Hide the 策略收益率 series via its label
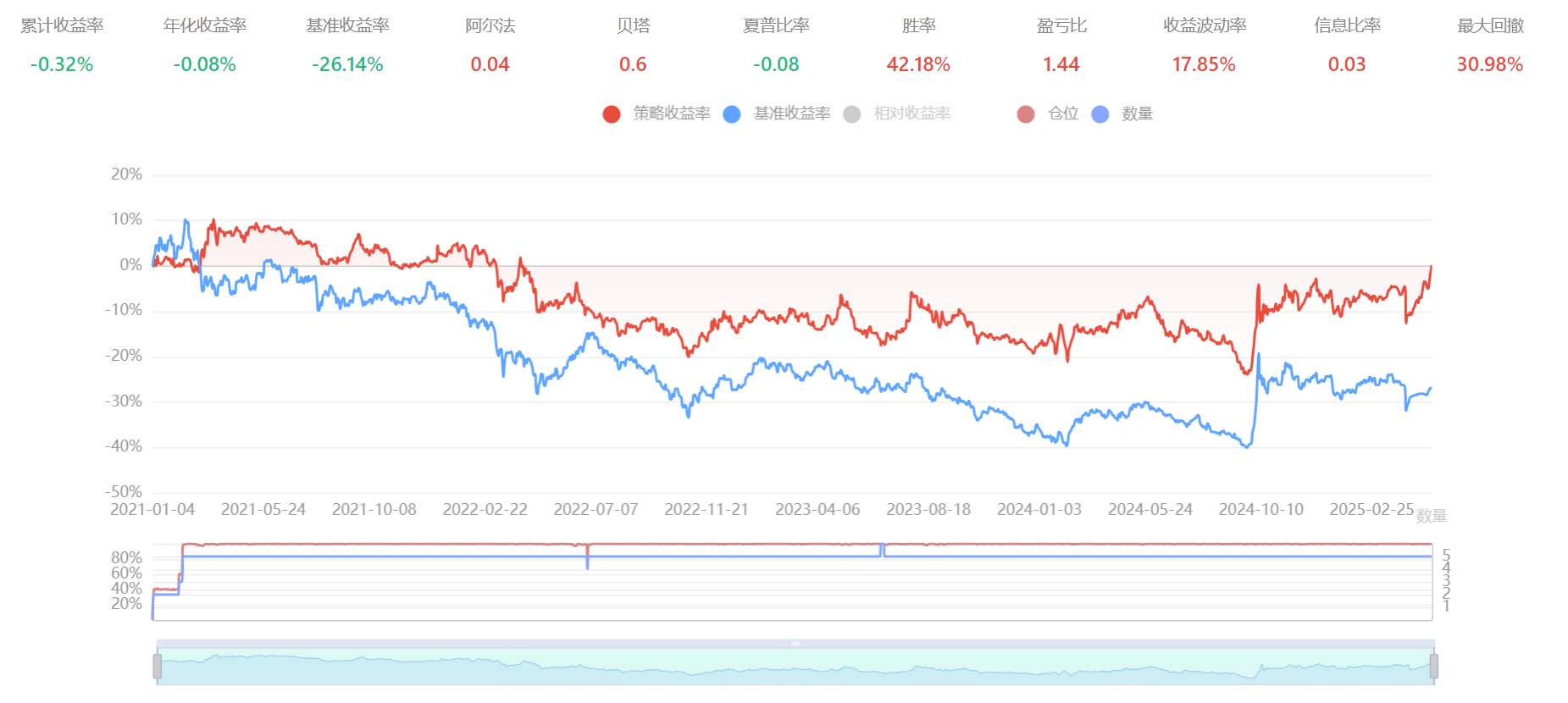Screen dimensions: 1568x703 (672, 113)
